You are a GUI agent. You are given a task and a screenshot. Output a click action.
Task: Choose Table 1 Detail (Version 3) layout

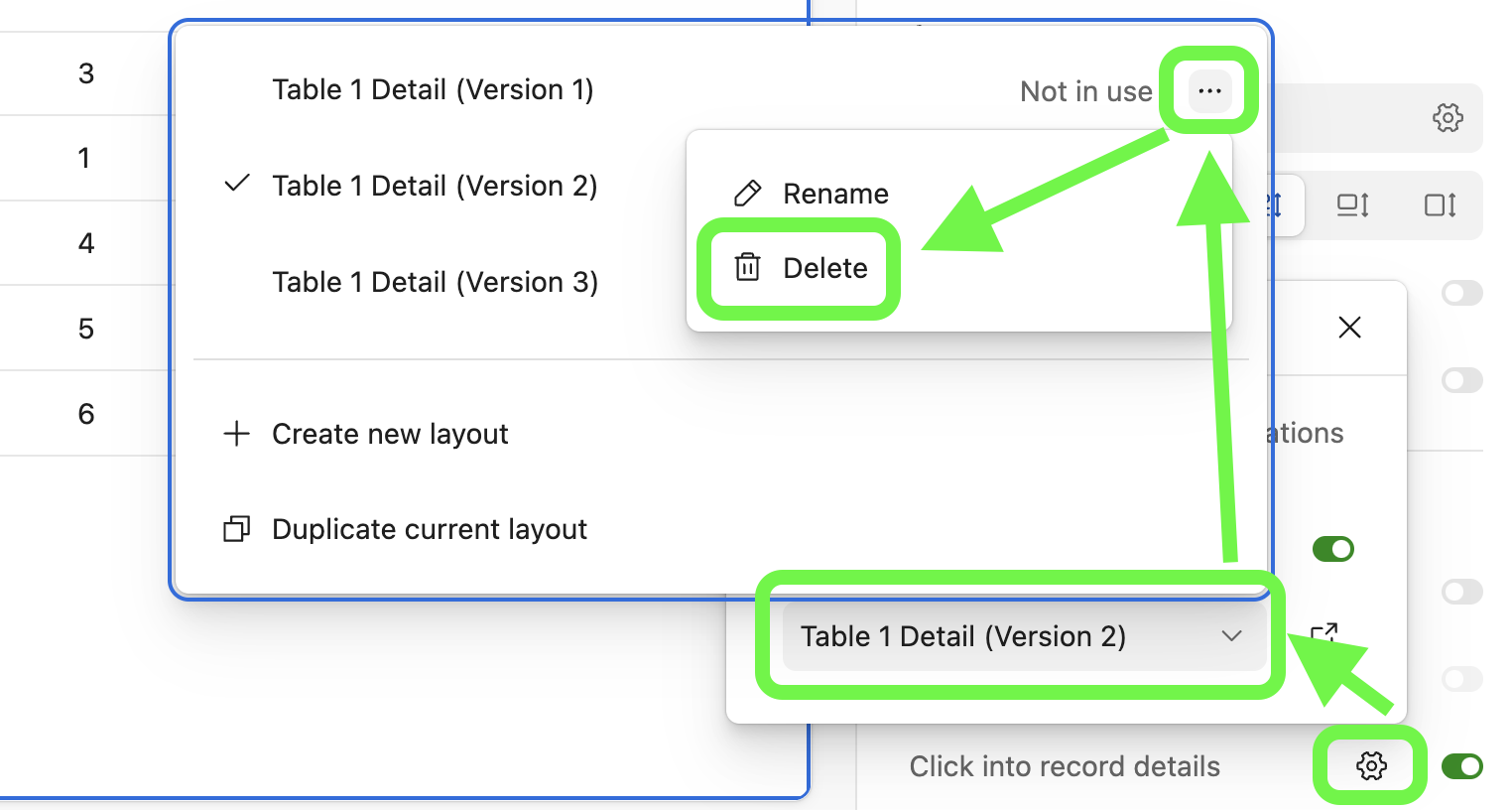pos(435,282)
